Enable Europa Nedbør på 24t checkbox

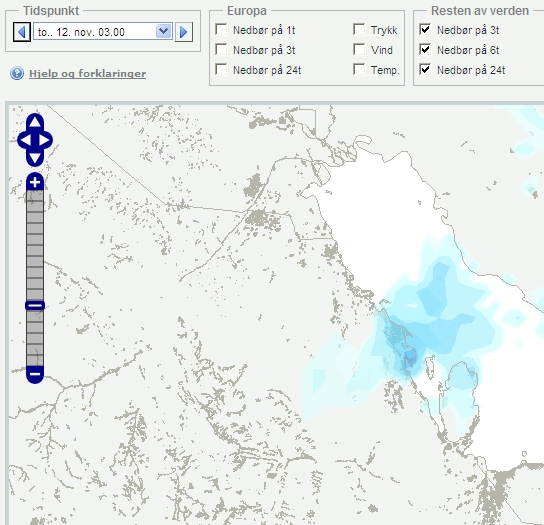(x=221, y=69)
